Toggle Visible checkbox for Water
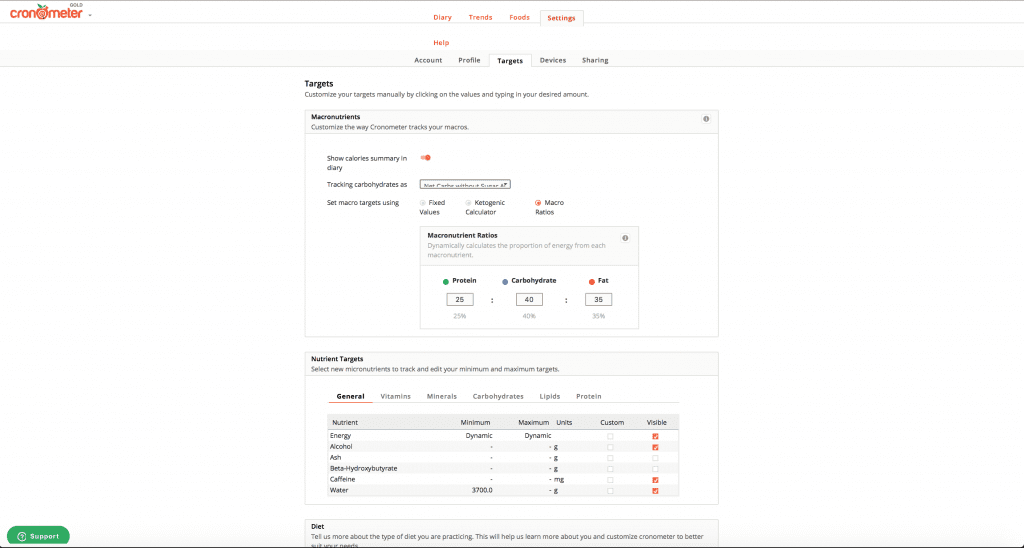Viewport: 1024px width, 548px height. [x=655, y=491]
